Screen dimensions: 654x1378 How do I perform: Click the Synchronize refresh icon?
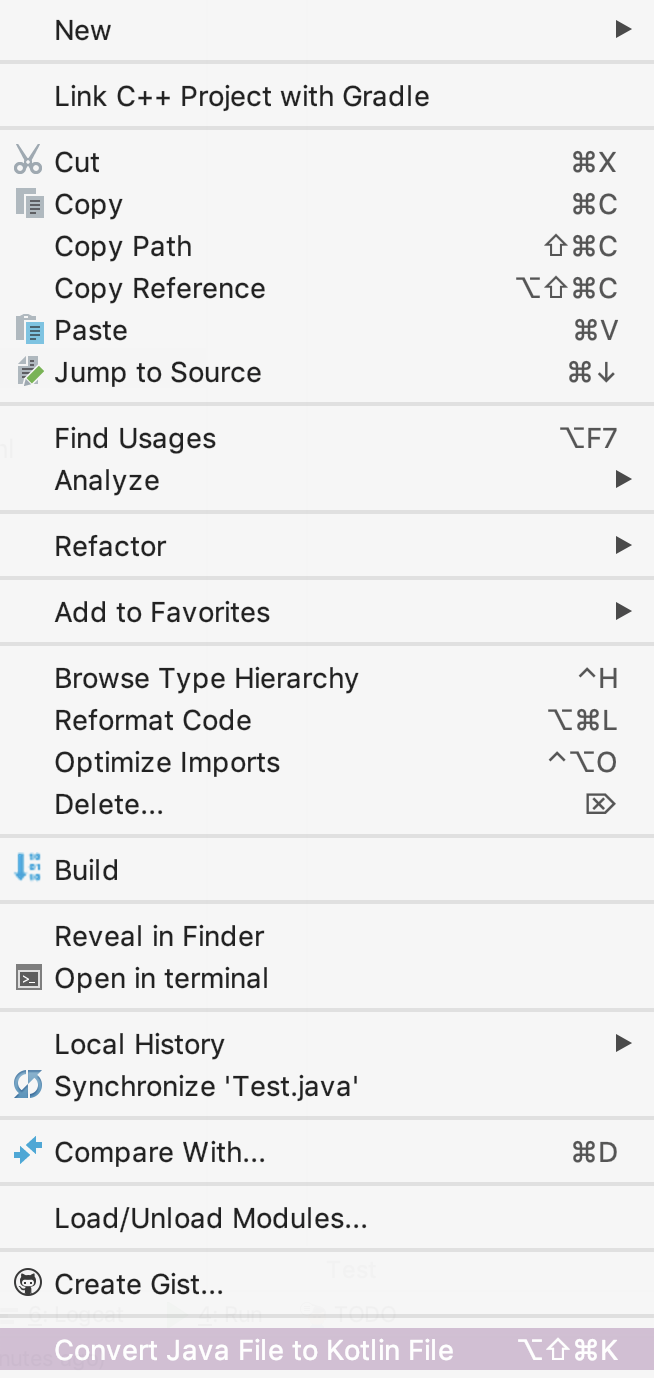coord(28,1085)
